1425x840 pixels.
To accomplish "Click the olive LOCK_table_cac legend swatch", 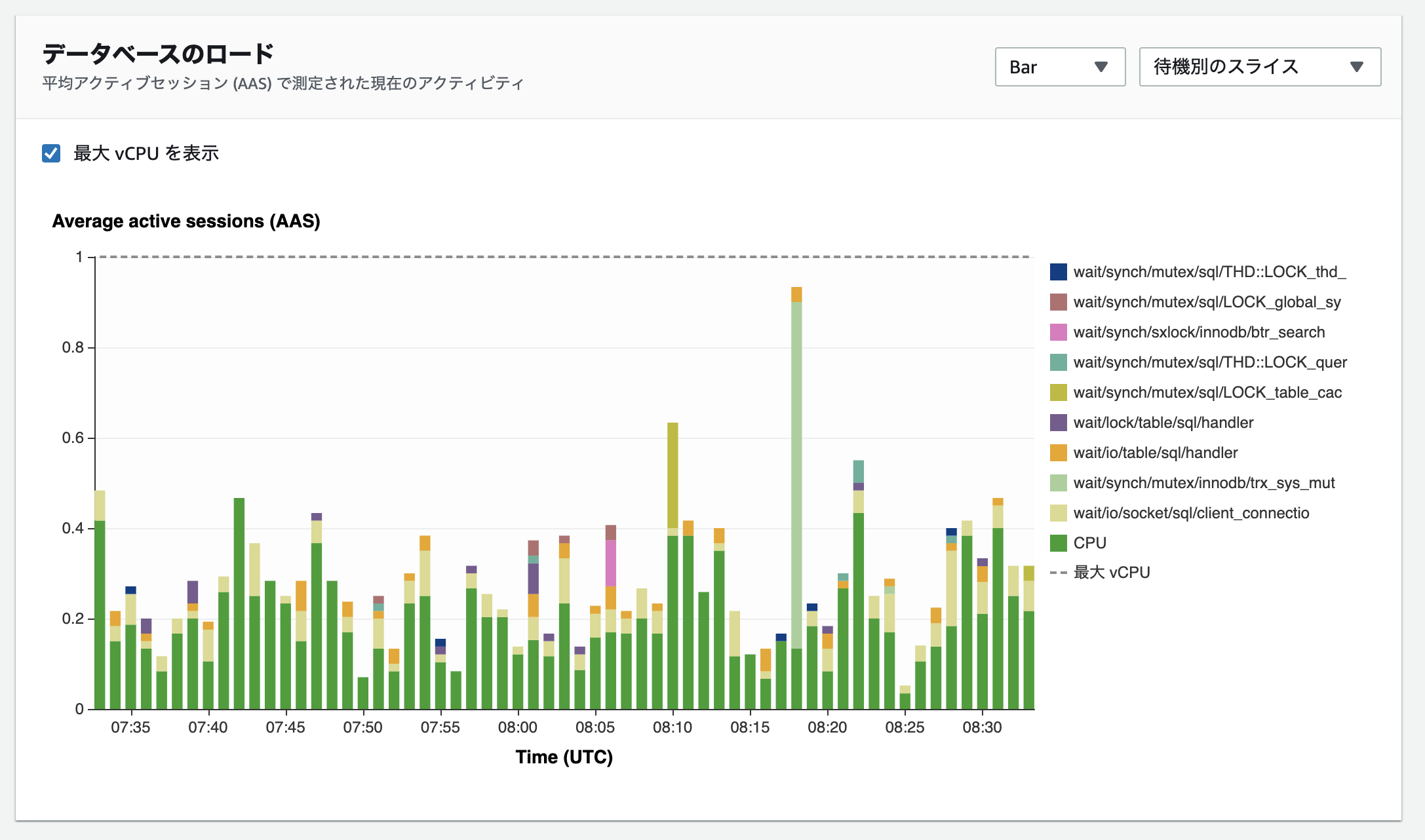I will [x=1058, y=392].
